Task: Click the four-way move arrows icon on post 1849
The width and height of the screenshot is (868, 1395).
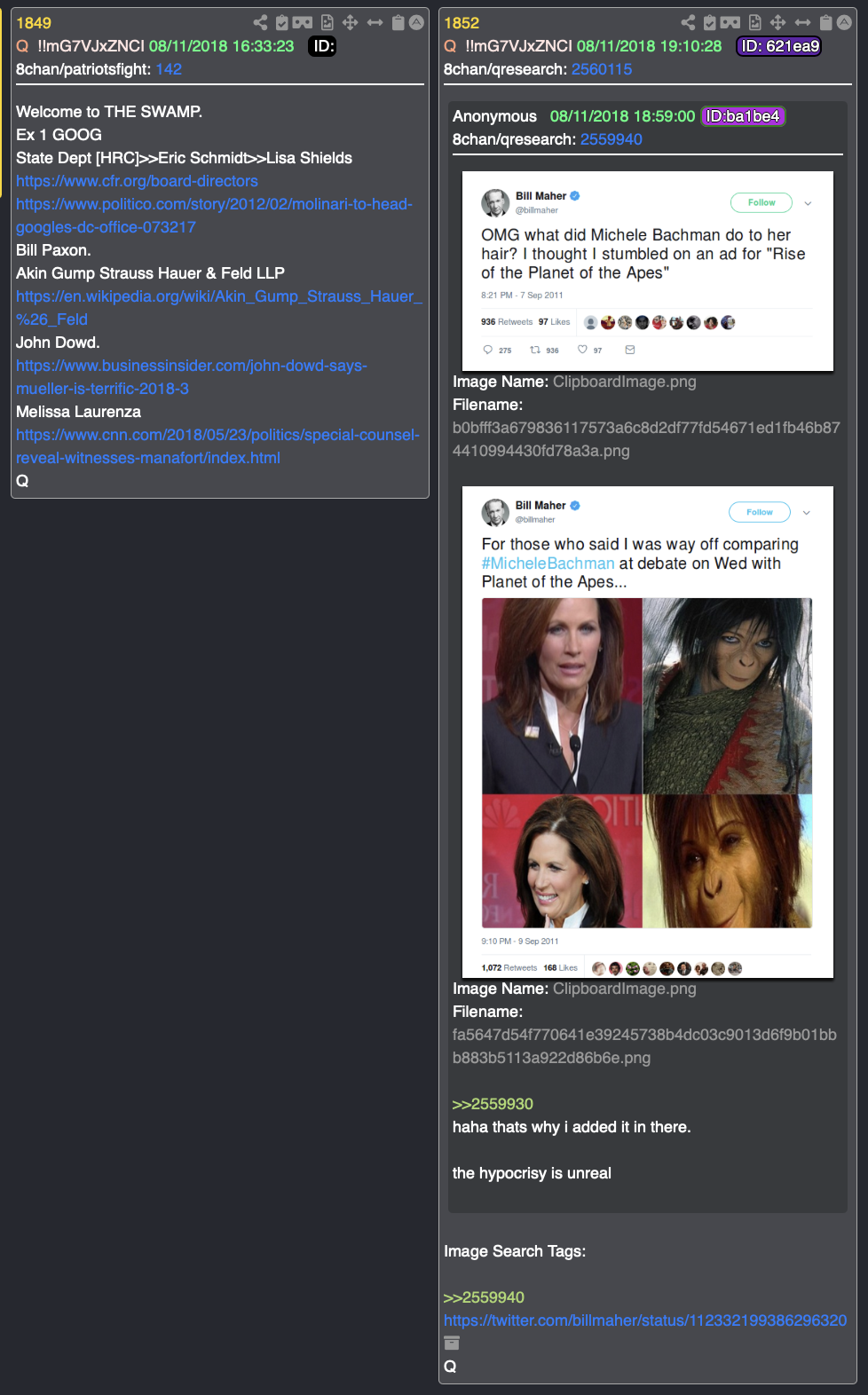Action: coord(351,22)
